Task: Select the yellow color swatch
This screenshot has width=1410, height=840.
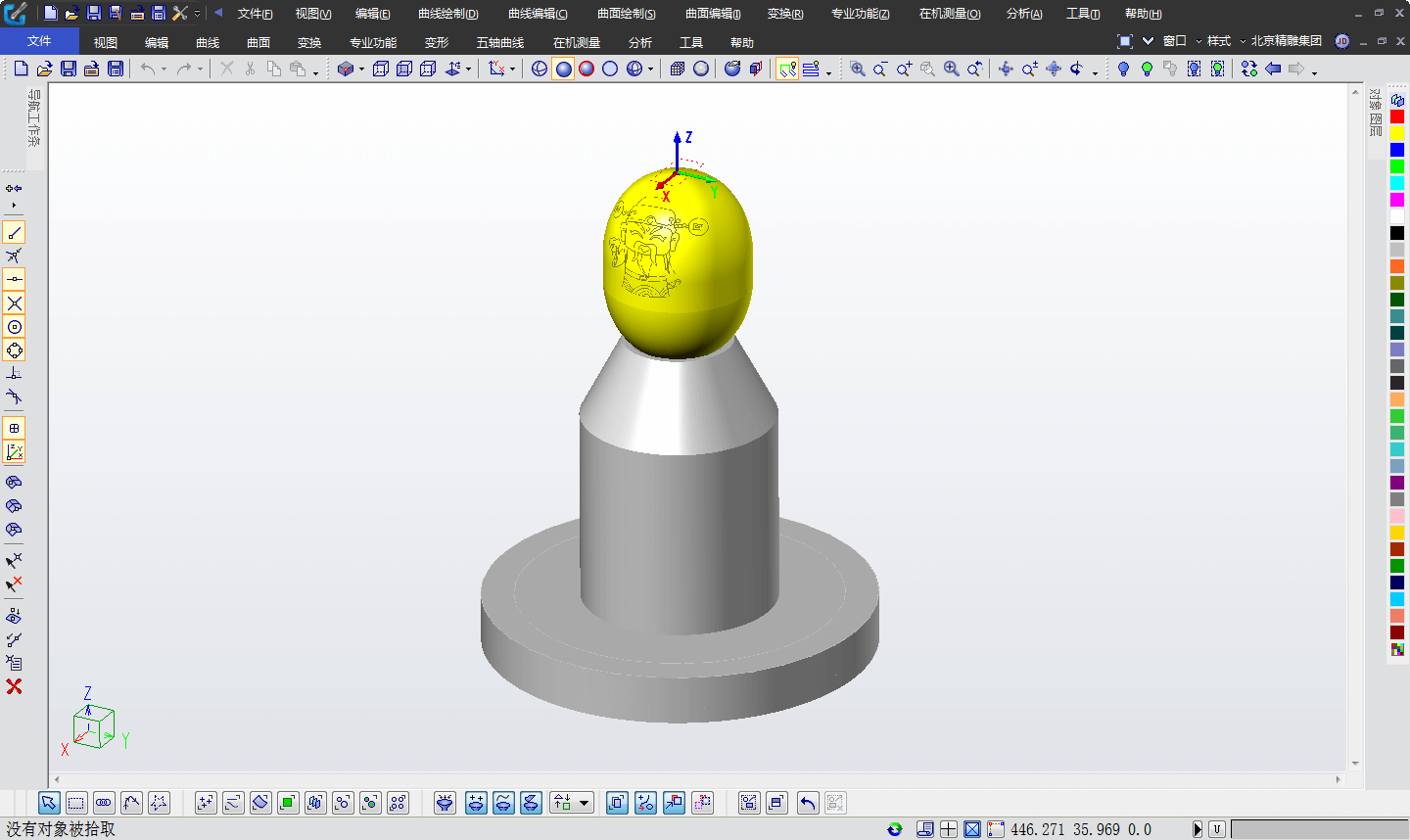Action: pyautogui.click(x=1397, y=133)
